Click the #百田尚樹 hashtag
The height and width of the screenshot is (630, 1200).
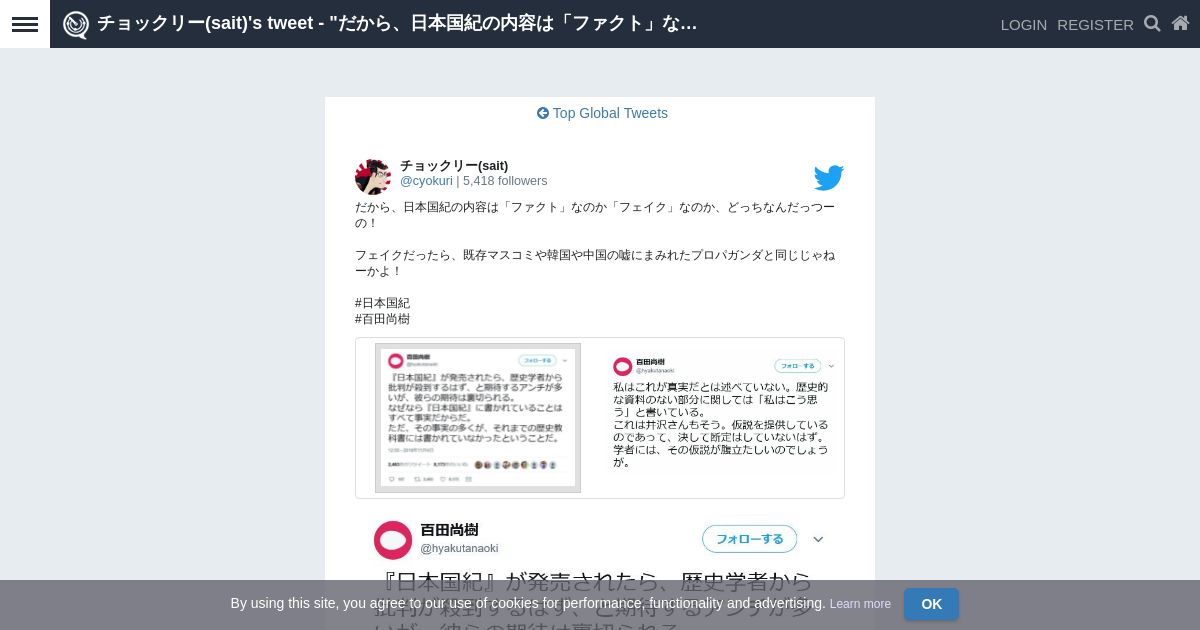click(382, 319)
